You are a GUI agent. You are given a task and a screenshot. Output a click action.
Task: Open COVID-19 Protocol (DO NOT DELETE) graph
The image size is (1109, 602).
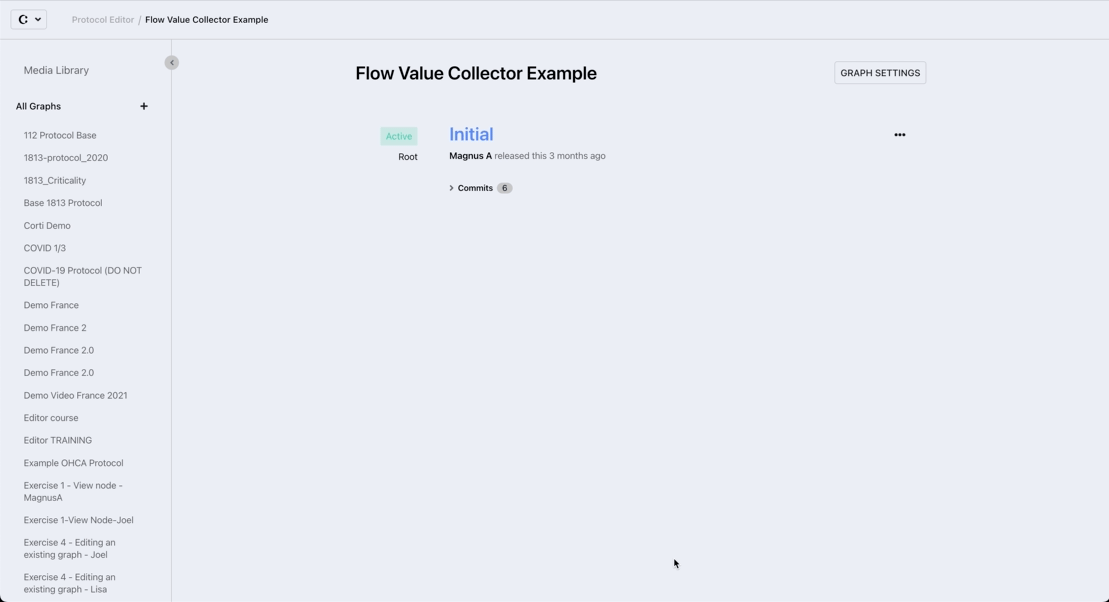(x=82, y=277)
